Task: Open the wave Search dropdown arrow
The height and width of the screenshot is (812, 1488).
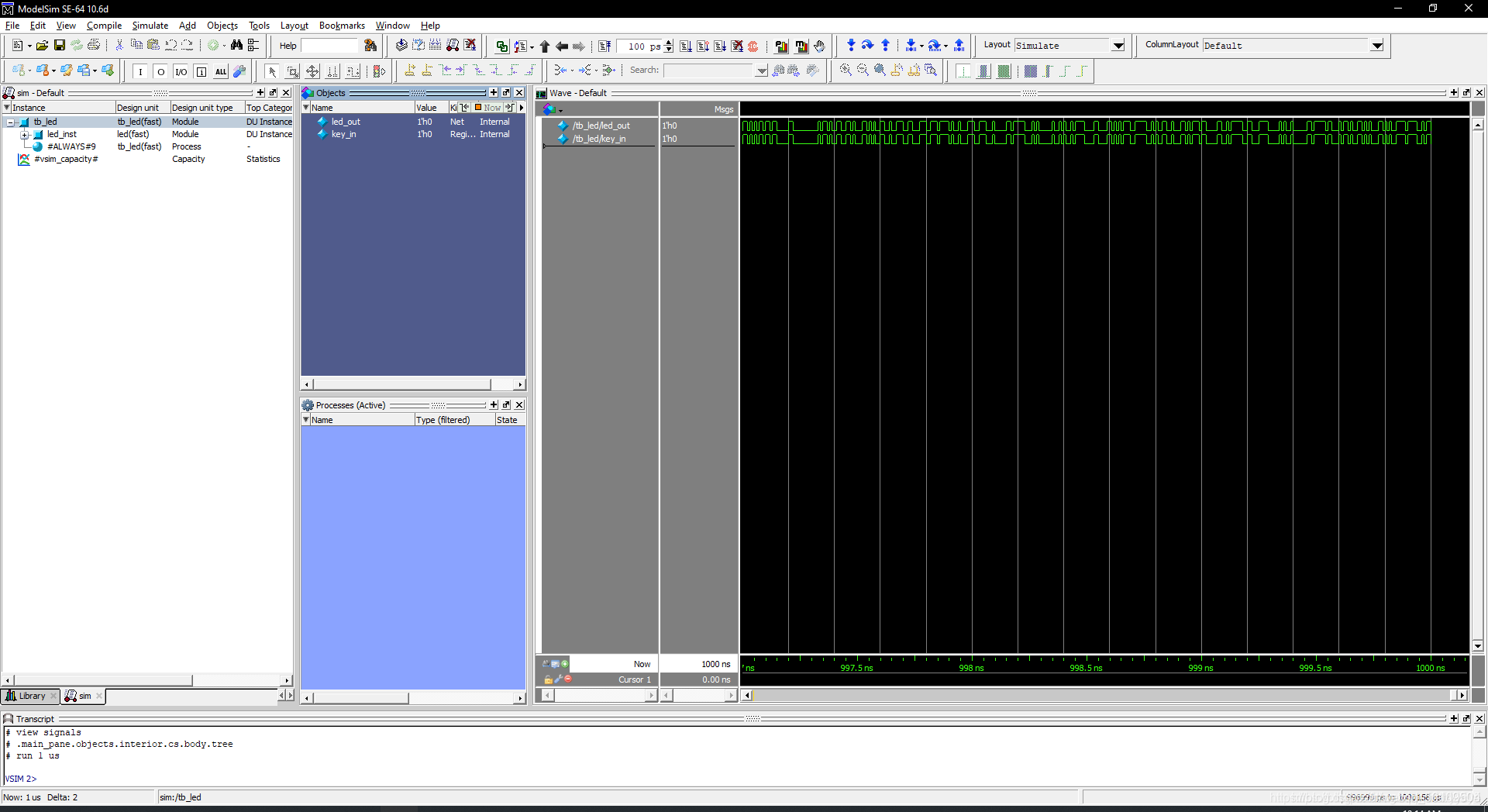Action: pyautogui.click(x=762, y=71)
